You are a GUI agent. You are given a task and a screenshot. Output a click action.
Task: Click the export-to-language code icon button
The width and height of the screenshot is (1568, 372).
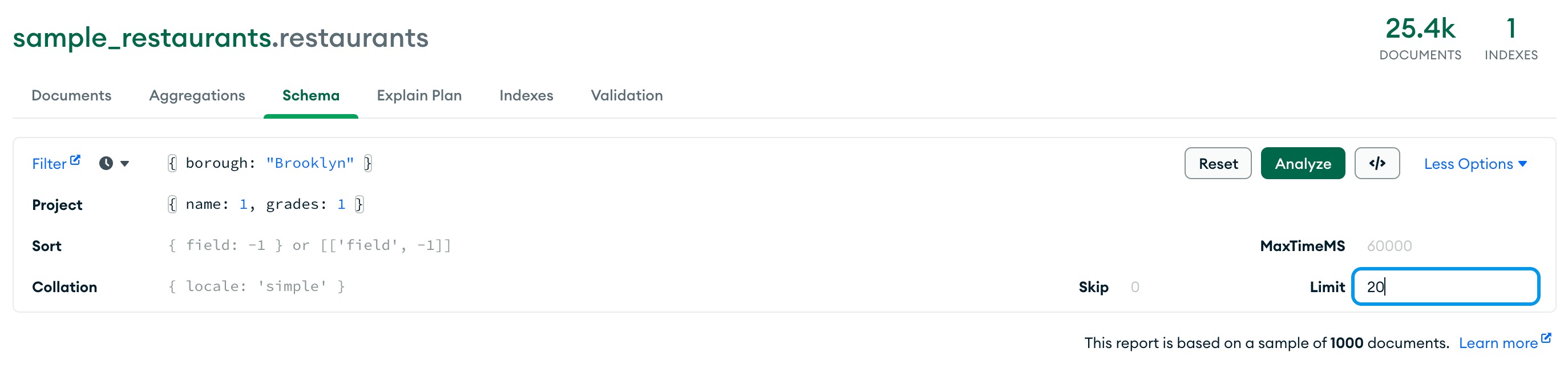click(x=1376, y=163)
